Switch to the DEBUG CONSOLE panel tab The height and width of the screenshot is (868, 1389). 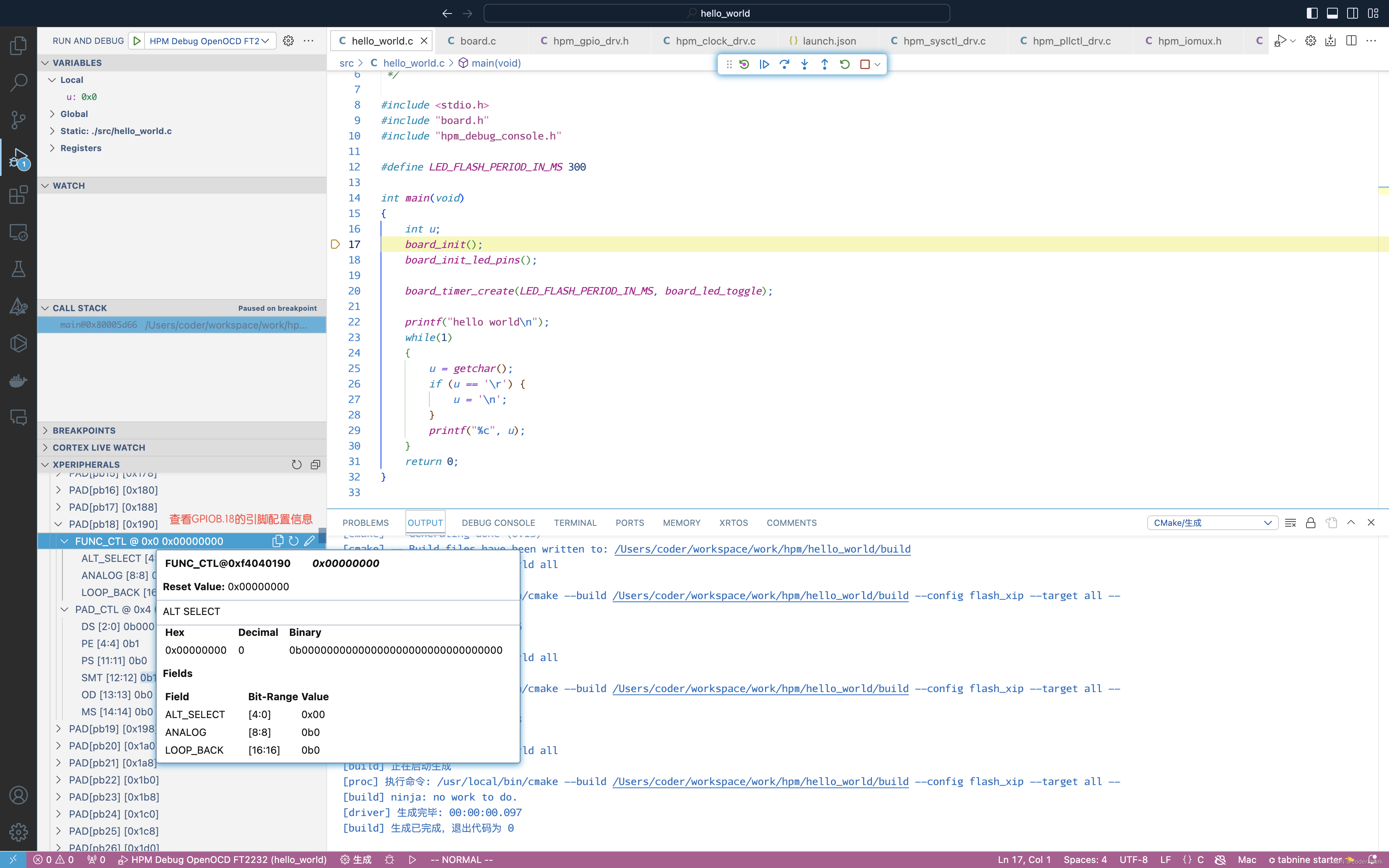click(498, 522)
